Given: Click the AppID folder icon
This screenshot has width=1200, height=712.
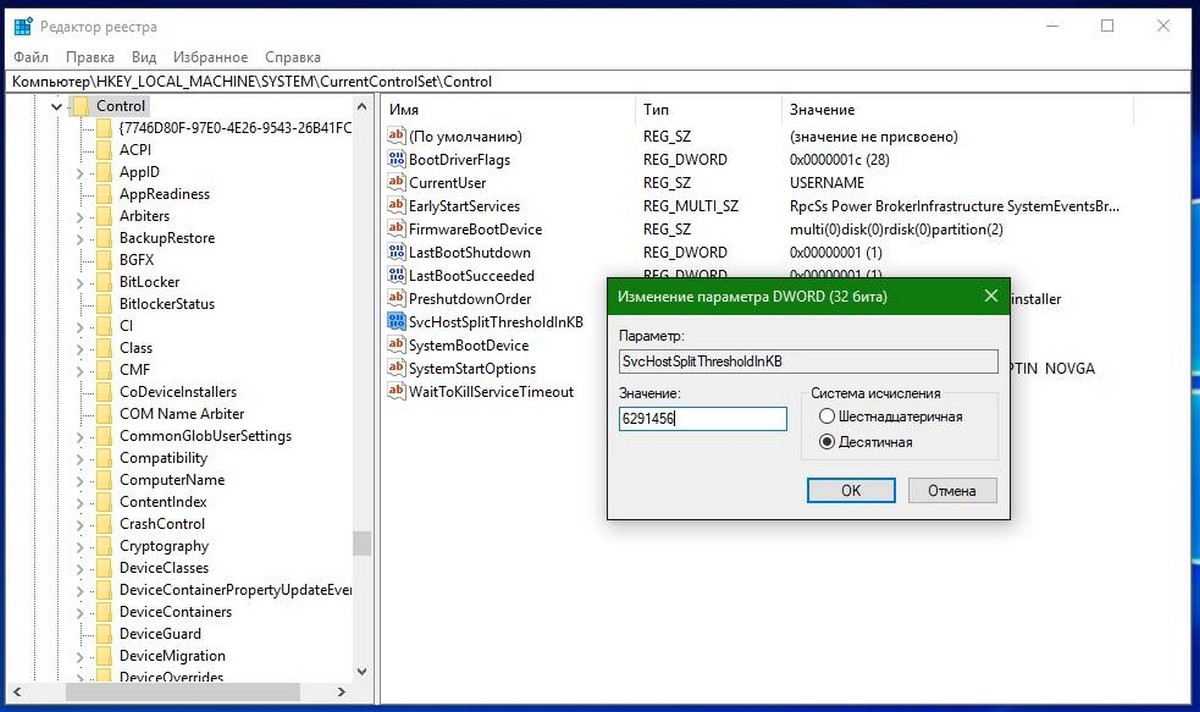Looking at the screenshot, I should coord(102,172).
